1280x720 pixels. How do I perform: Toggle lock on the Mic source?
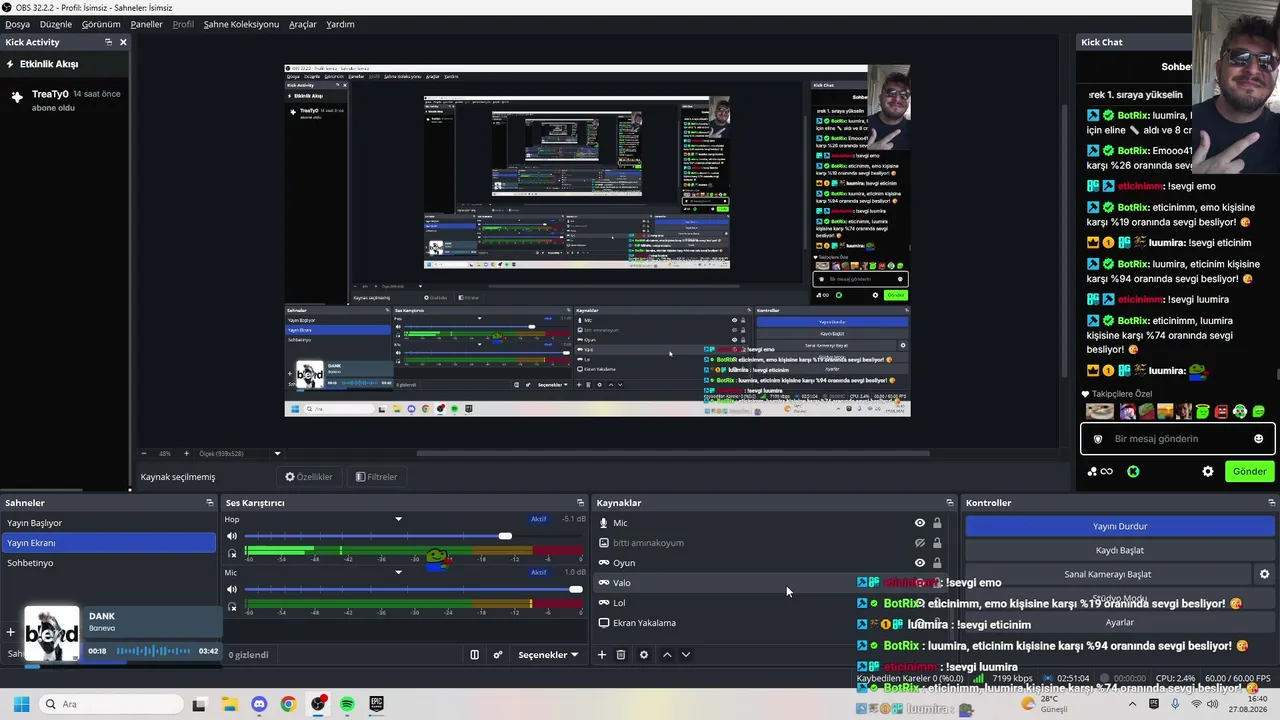point(937,523)
